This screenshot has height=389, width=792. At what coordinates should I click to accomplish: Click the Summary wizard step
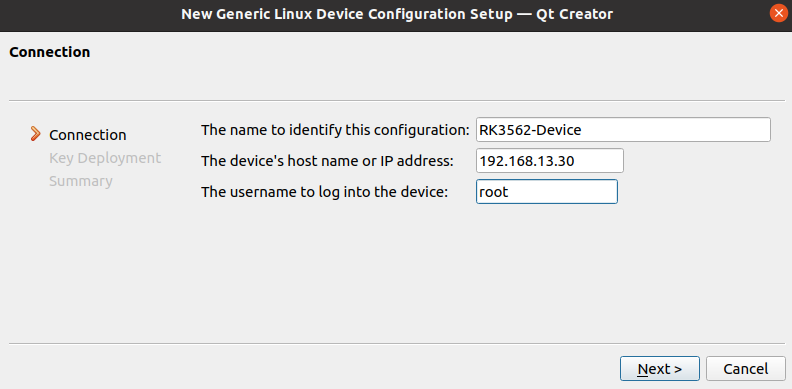tap(80, 181)
